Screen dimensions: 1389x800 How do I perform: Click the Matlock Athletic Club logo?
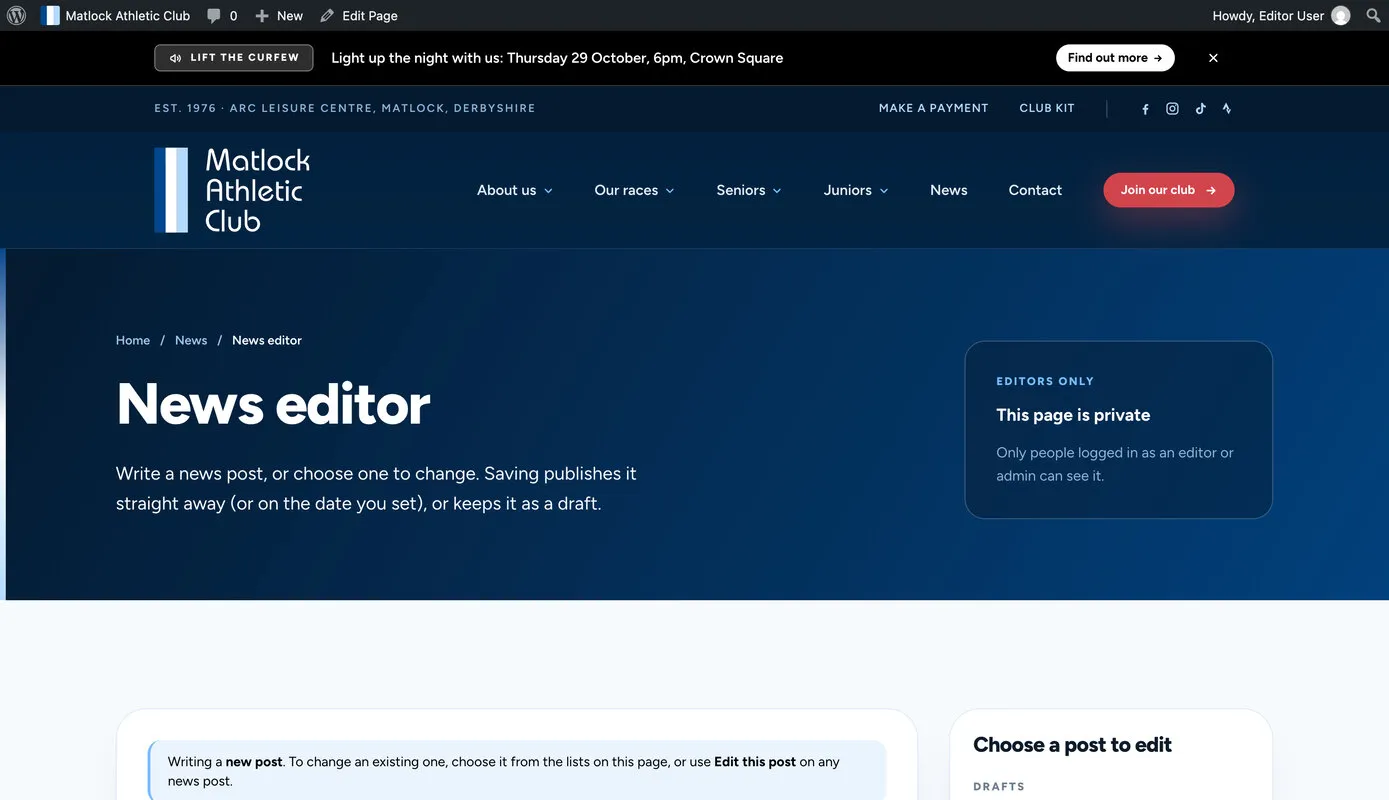click(232, 190)
